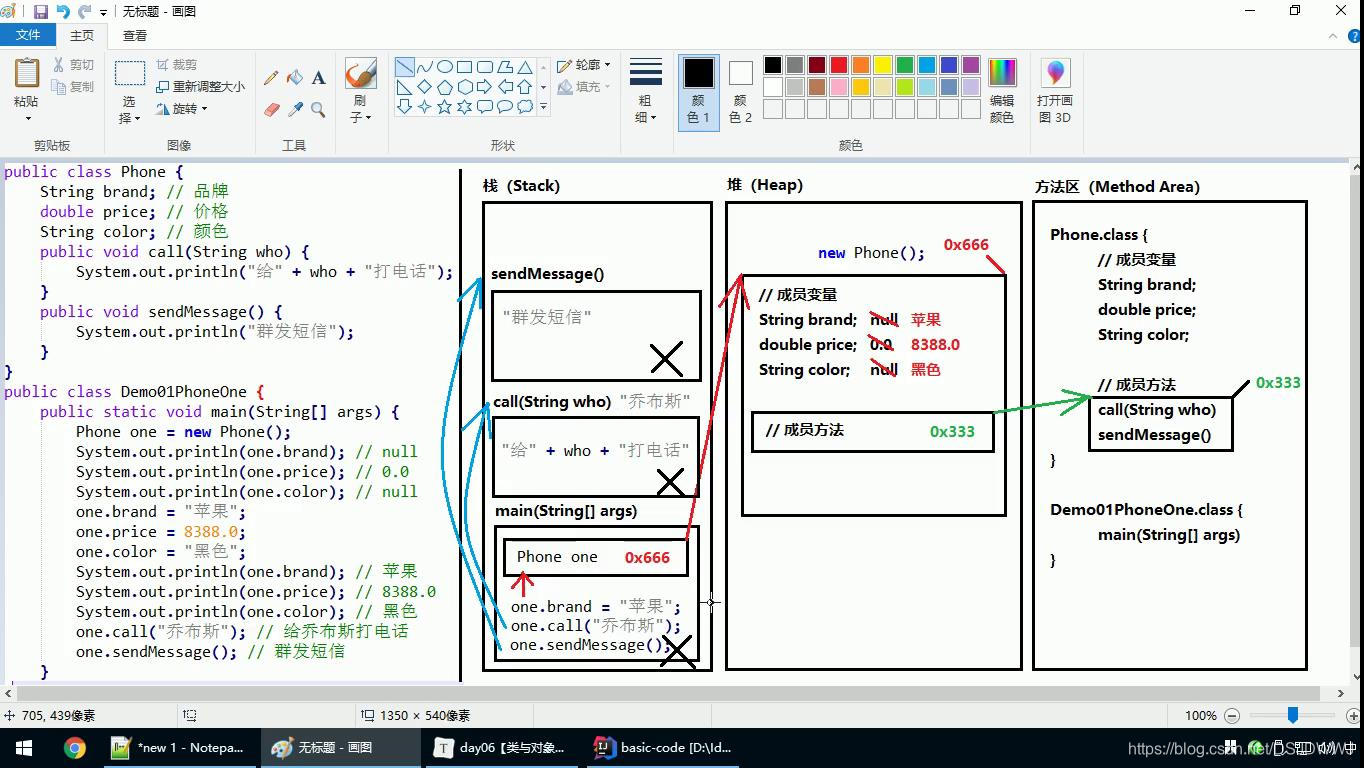Choose the Oval shape
Image resolution: width=1364 pixels, height=768 pixels.
[x=444, y=67]
